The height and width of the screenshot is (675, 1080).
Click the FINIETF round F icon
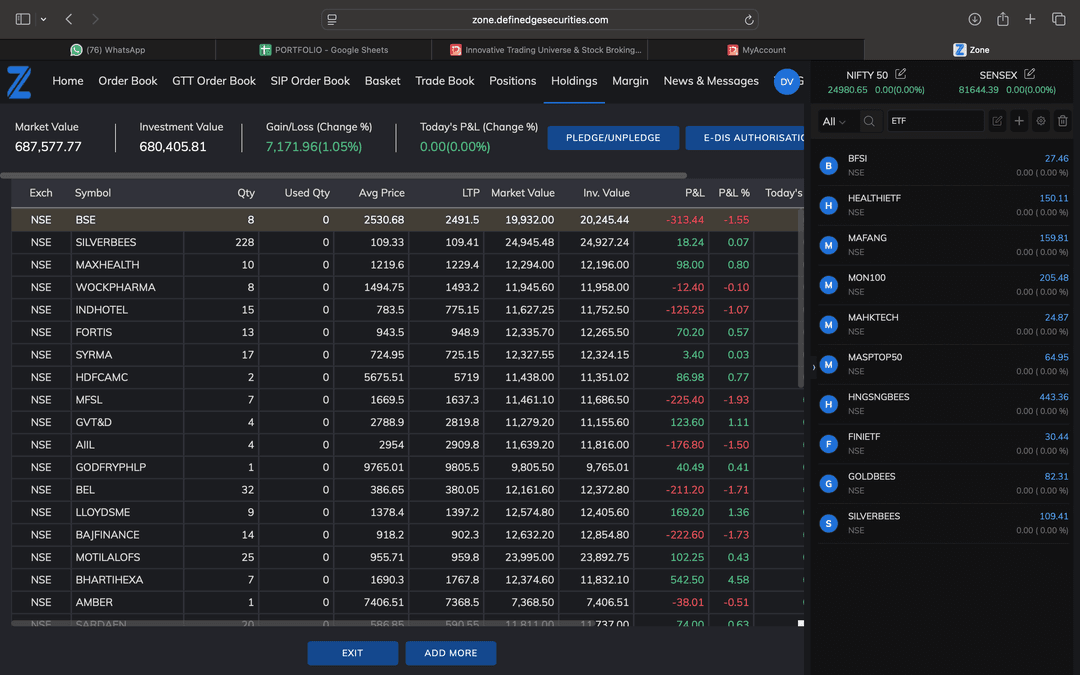829,444
